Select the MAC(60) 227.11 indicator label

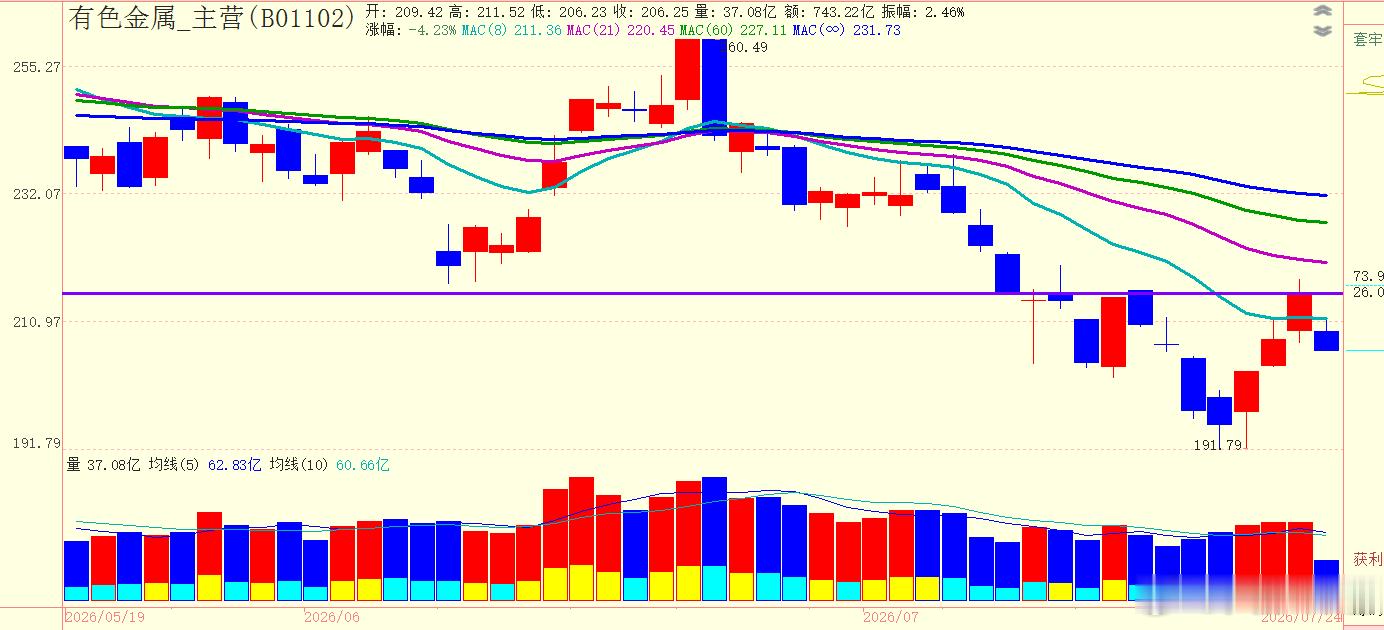[733, 30]
